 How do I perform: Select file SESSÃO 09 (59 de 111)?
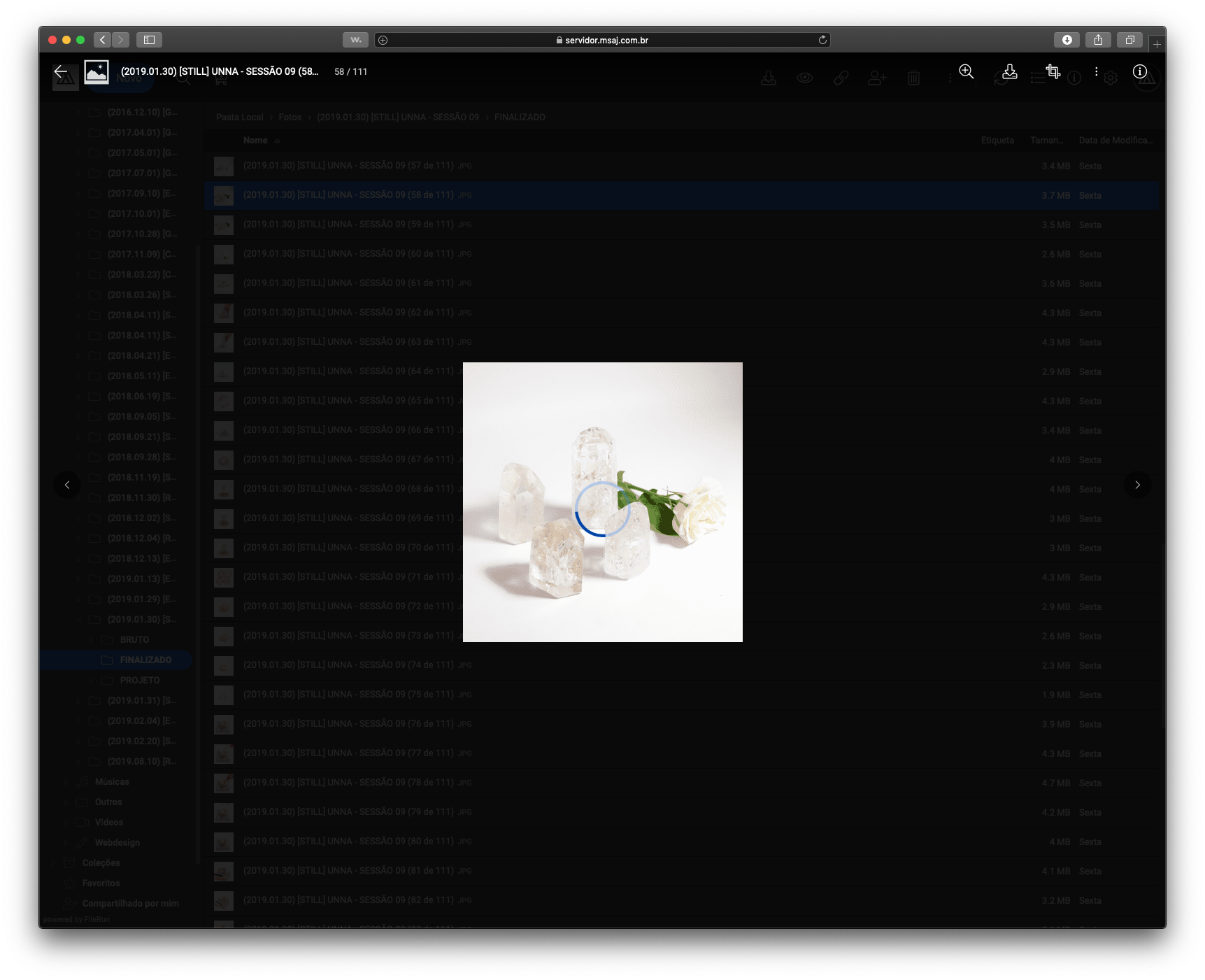pos(682,225)
